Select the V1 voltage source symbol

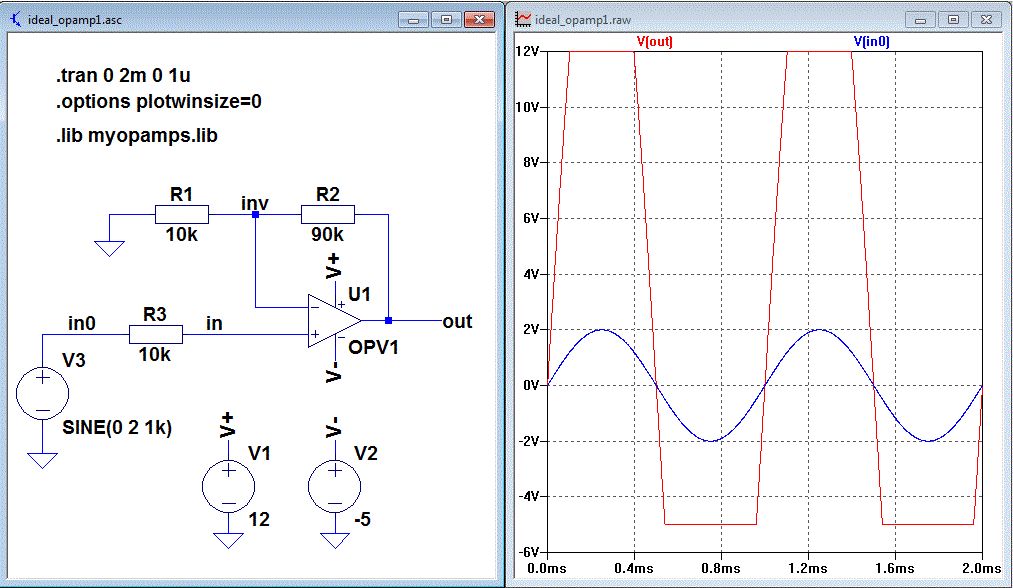click(229, 486)
